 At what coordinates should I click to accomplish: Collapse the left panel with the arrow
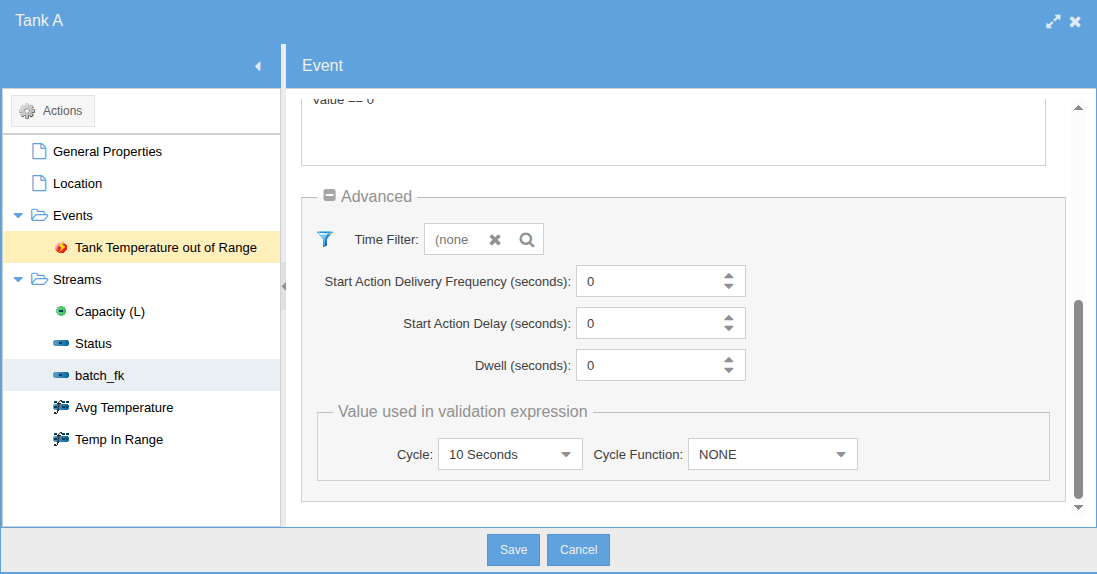click(257, 66)
